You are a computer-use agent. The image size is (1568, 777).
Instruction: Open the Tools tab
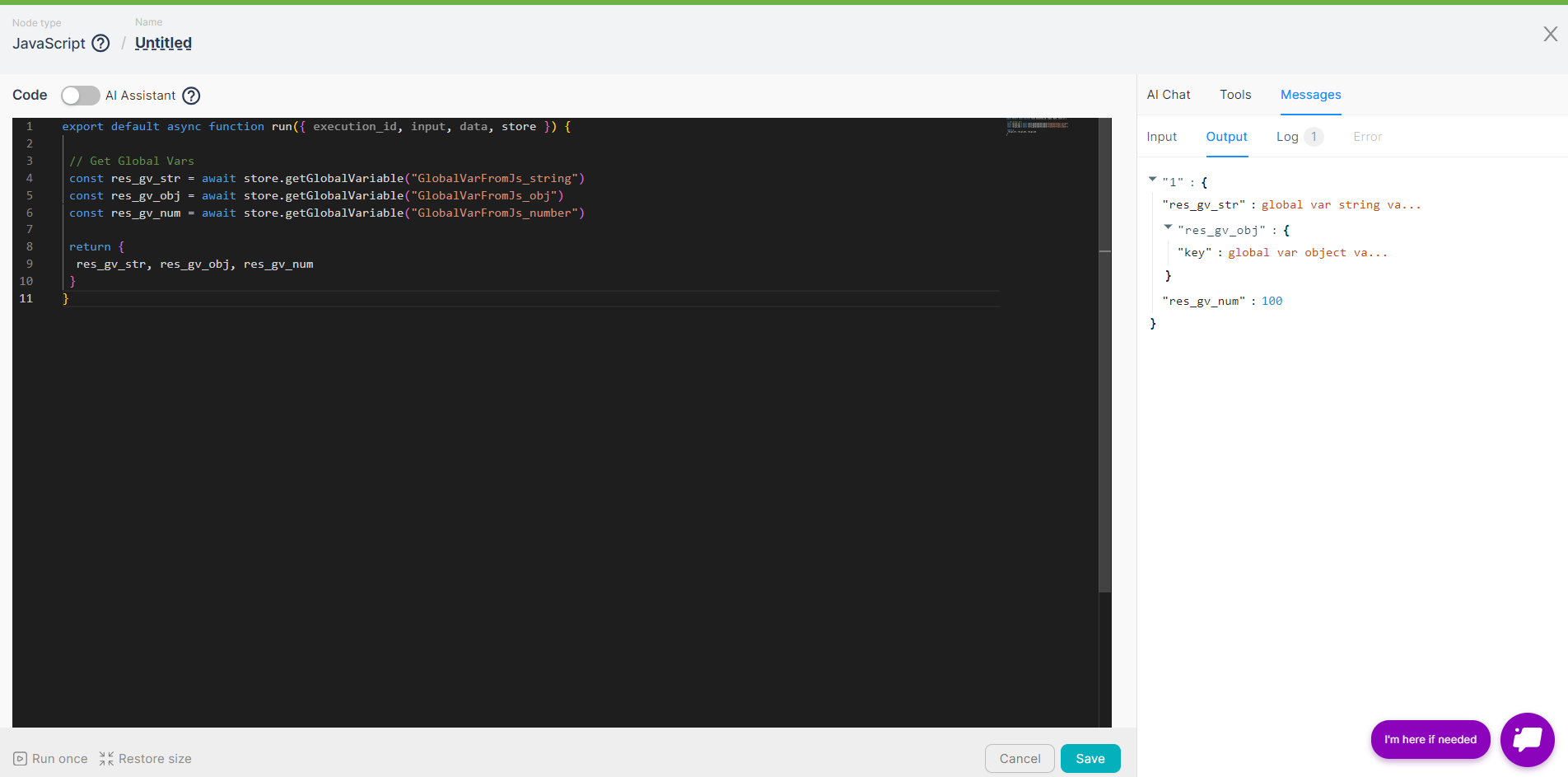(1235, 95)
